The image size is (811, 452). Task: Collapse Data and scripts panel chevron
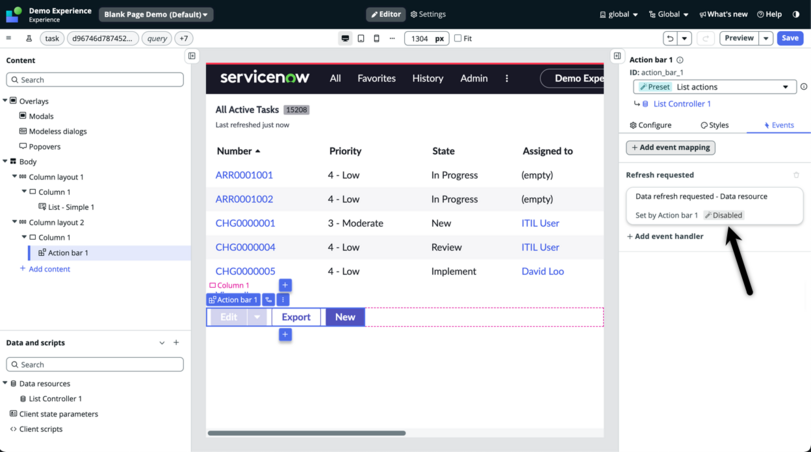coord(162,343)
